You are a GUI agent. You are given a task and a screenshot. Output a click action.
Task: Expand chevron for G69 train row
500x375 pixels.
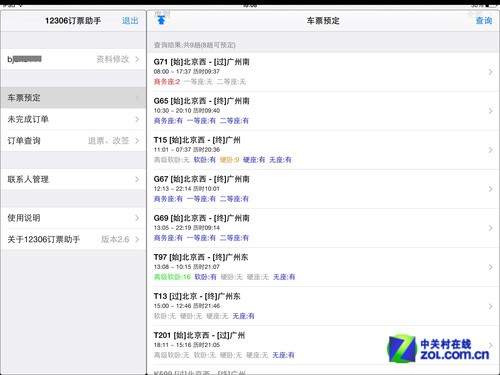click(490, 228)
